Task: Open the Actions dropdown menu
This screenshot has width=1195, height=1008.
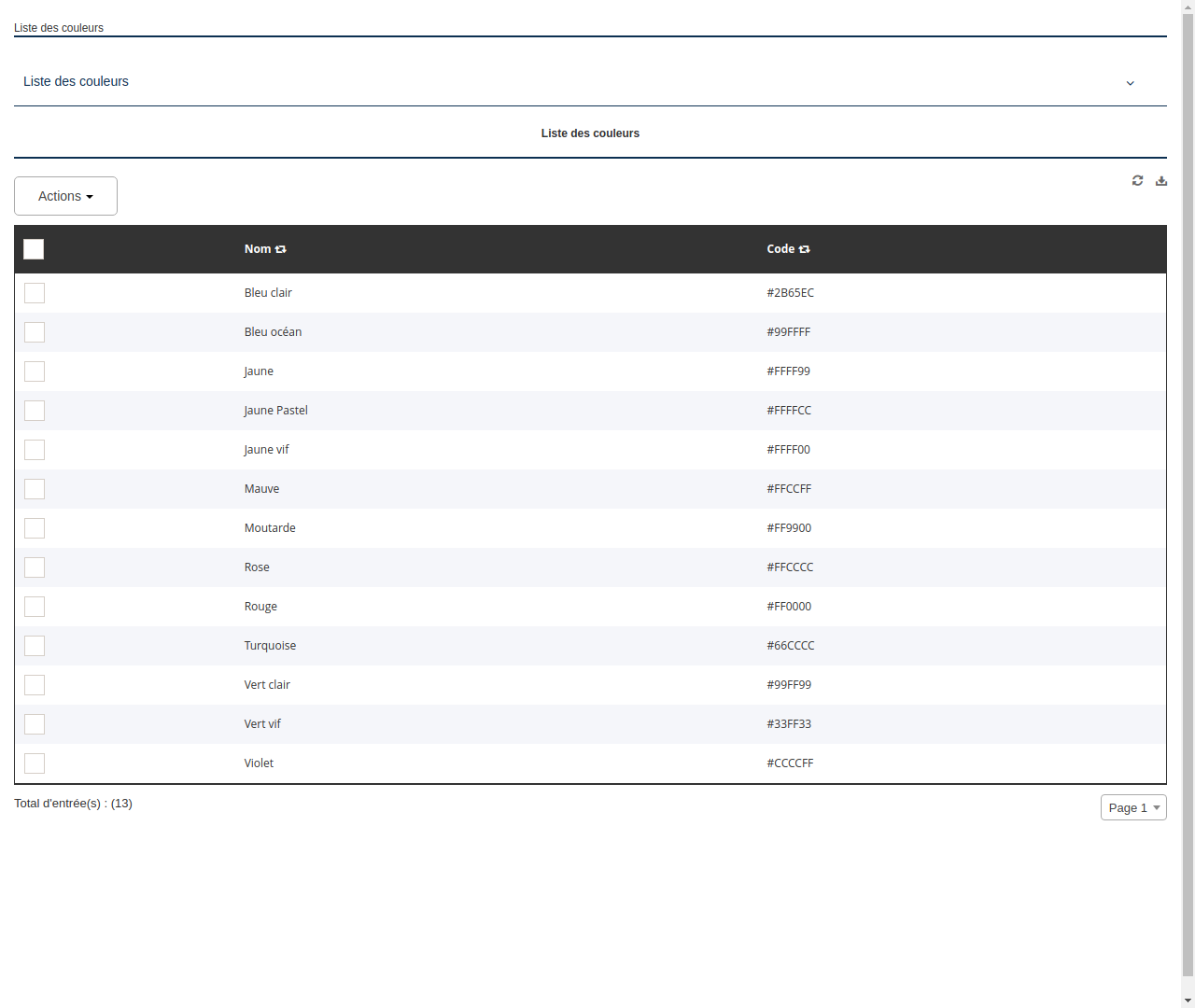Action: click(x=65, y=196)
